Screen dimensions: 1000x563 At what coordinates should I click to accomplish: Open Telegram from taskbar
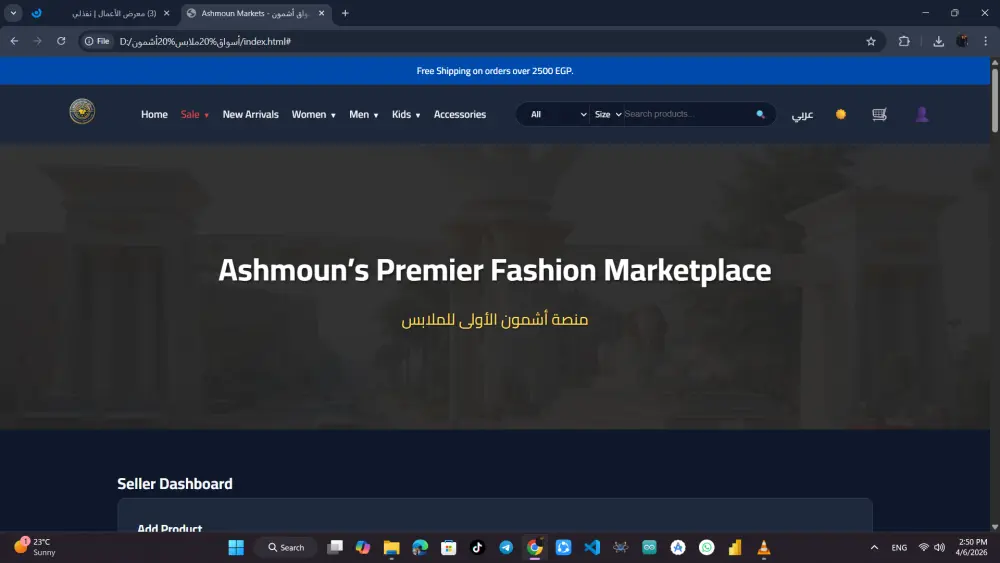[506, 547]
